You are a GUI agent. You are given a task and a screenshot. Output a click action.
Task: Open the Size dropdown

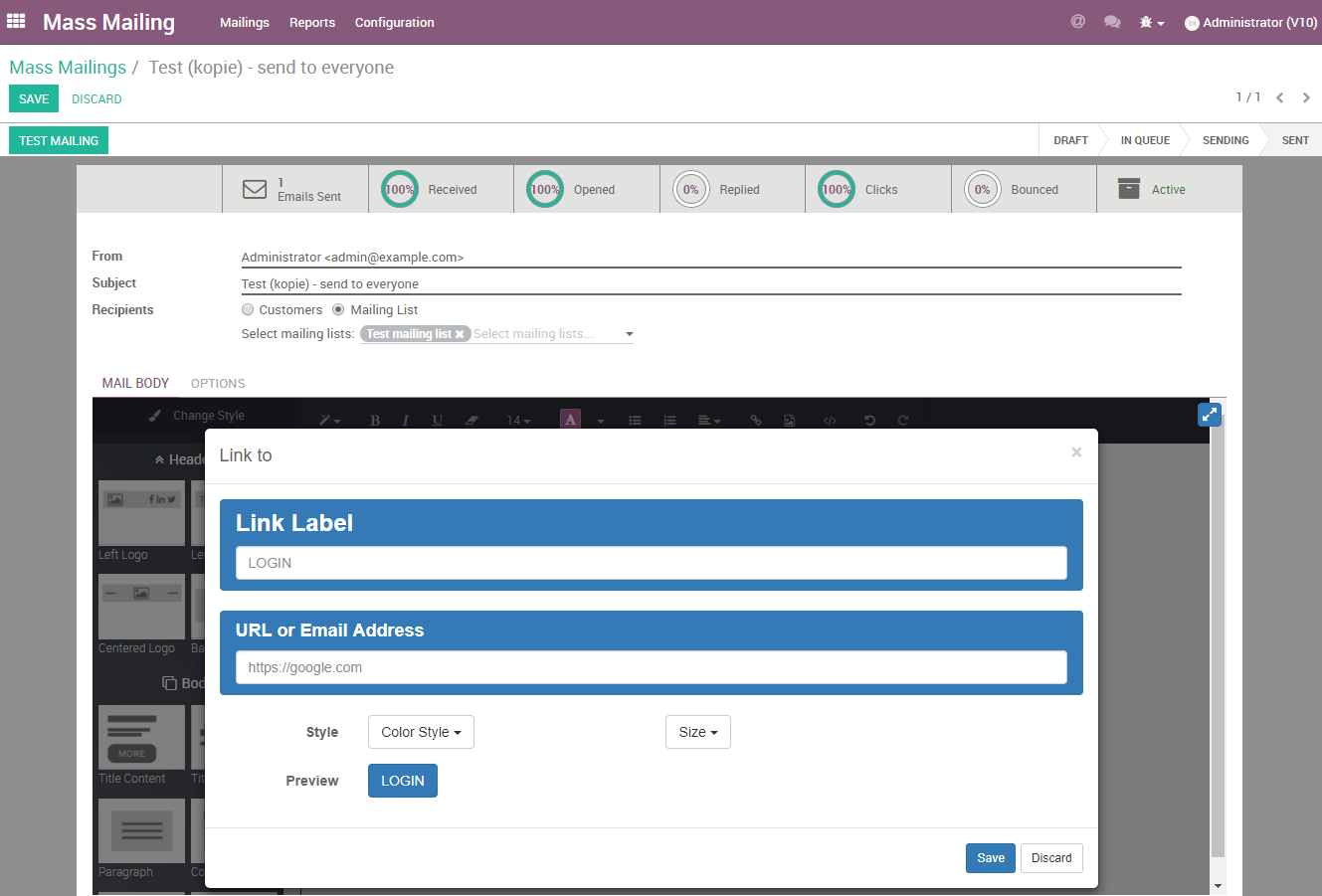(697, 731)
